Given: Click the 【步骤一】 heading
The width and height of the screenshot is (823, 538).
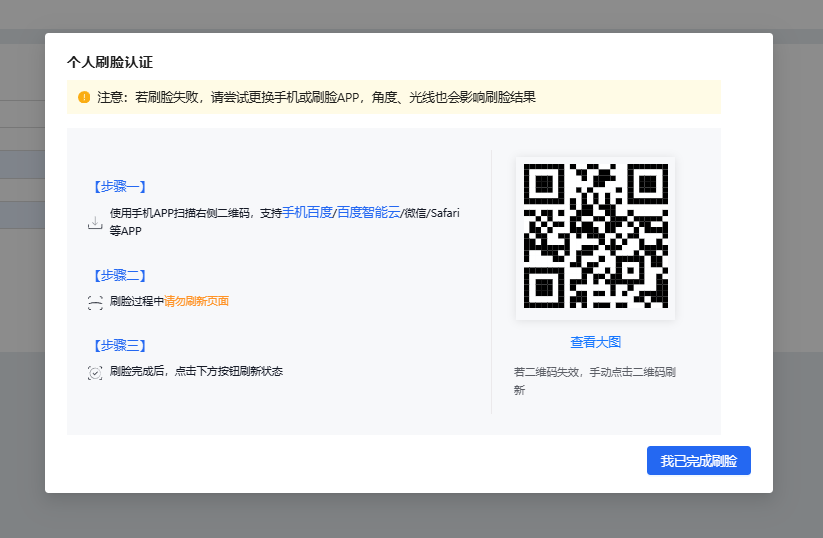Looking at the screenshot, I should point(120,186).
